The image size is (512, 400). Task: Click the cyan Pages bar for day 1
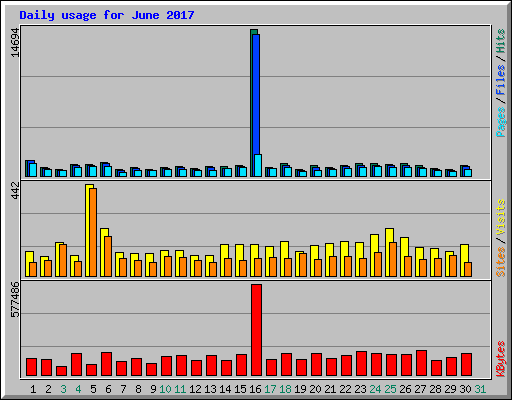[x=33, y=170]
